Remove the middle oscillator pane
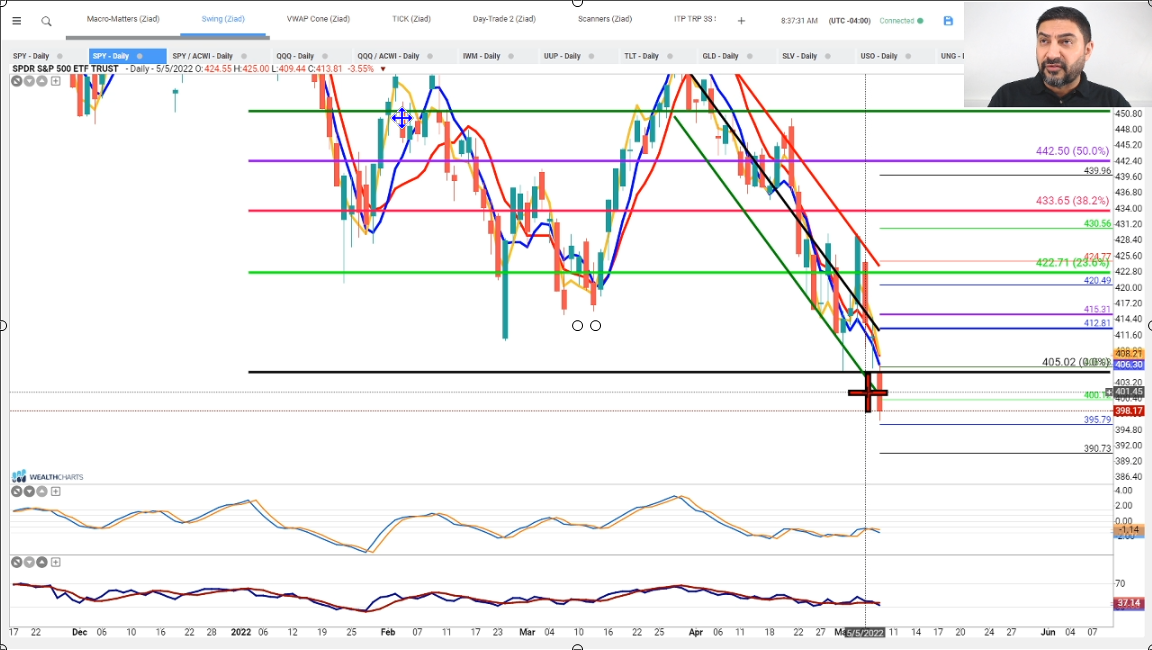1152x650 pixels. [16, 491]
